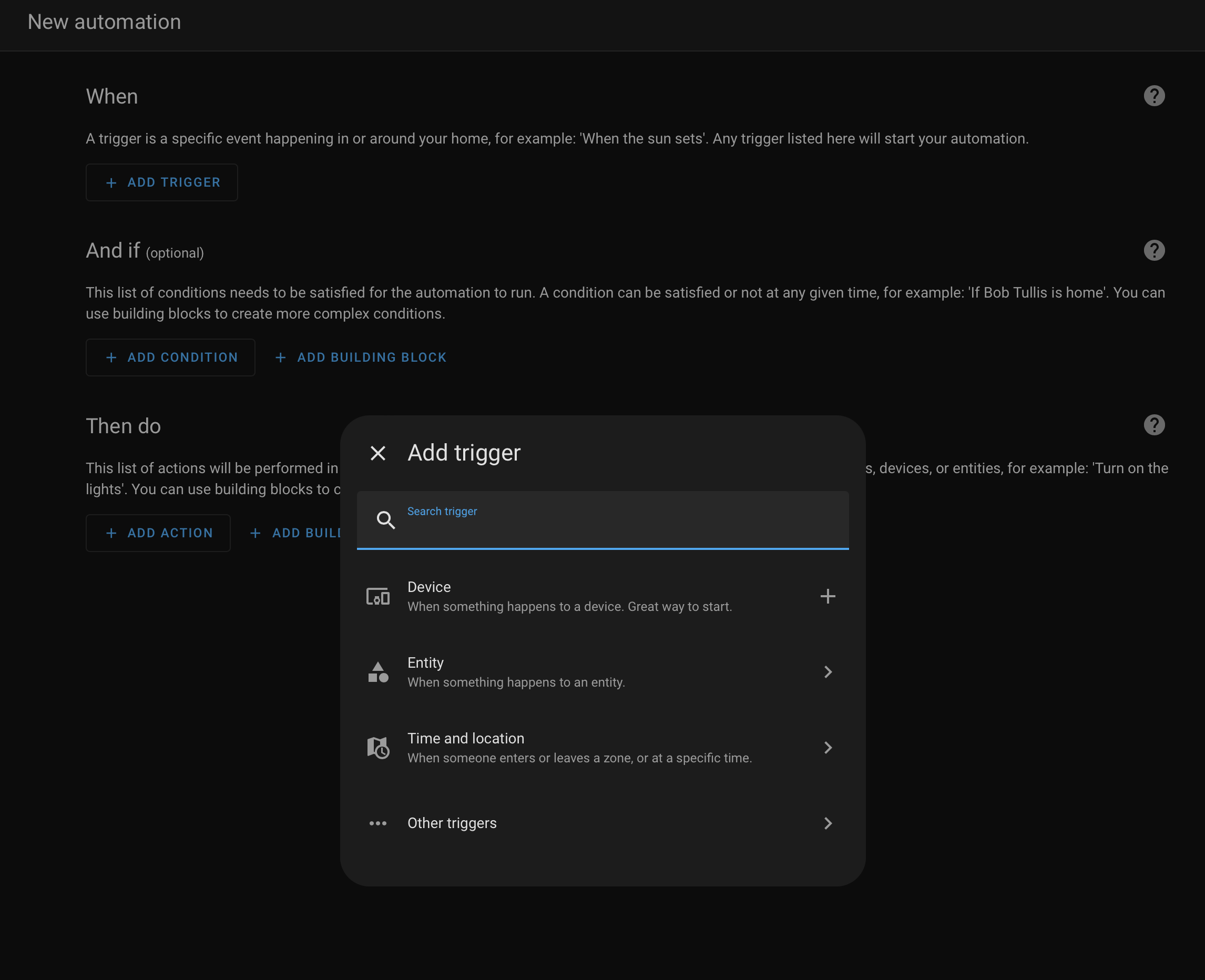This screenshot has width=1205, height=980.
Task: Expand the Time and location options
Action: coord(828,748)
